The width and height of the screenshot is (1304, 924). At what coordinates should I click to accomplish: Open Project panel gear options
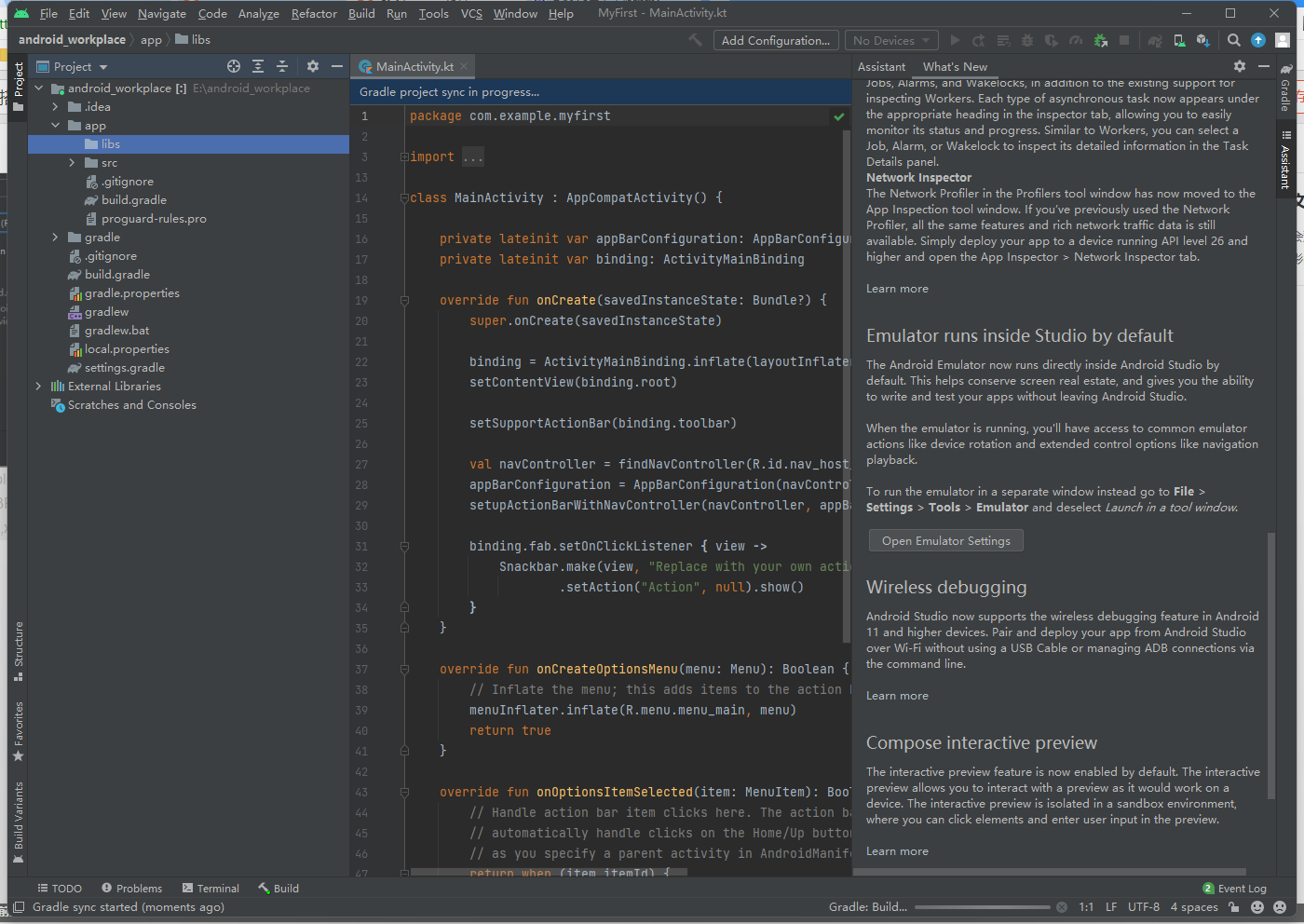(x=313, y=66)
